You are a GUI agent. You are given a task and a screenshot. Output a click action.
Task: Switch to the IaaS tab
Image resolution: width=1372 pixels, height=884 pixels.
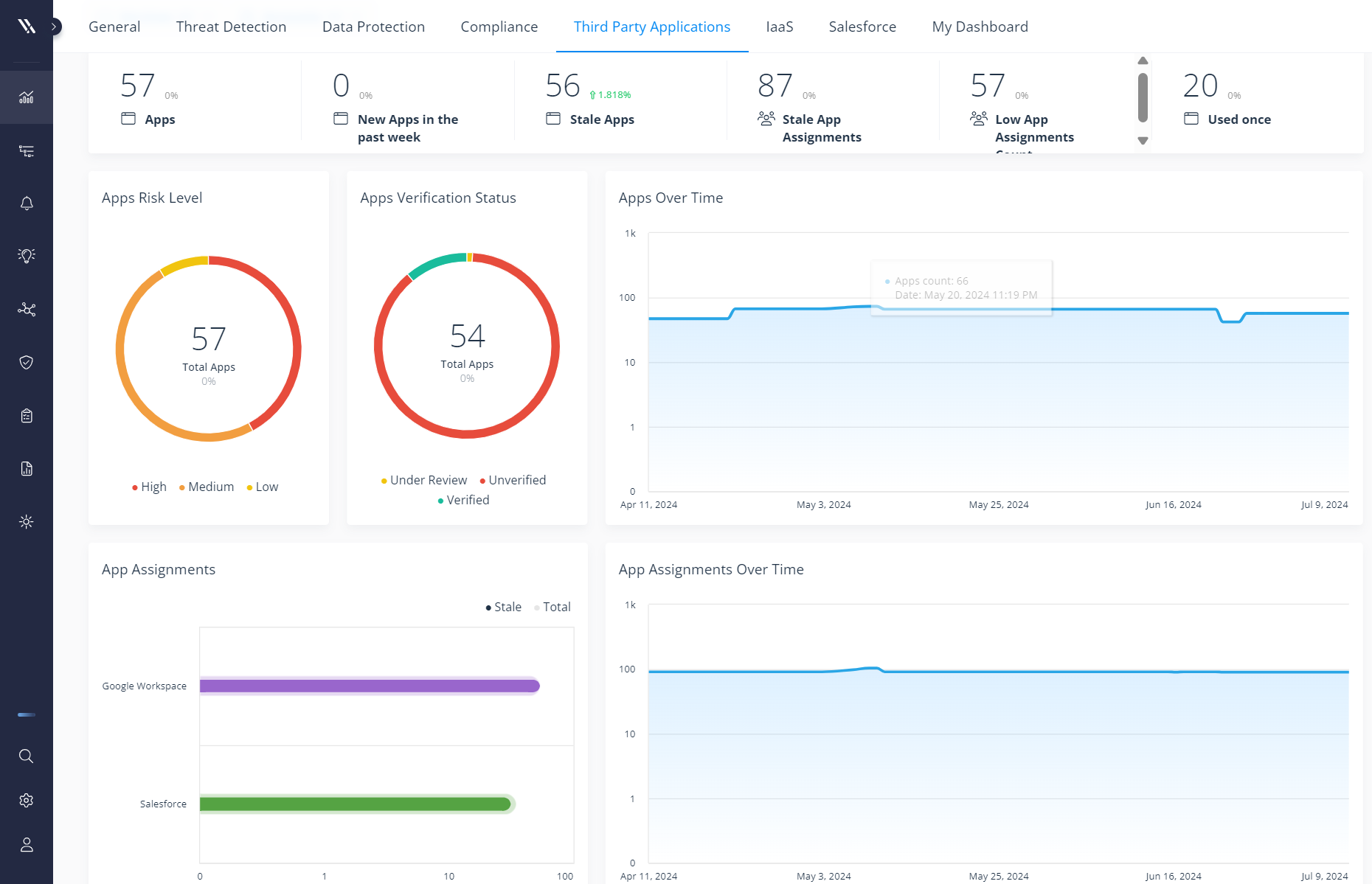point(780,27)
